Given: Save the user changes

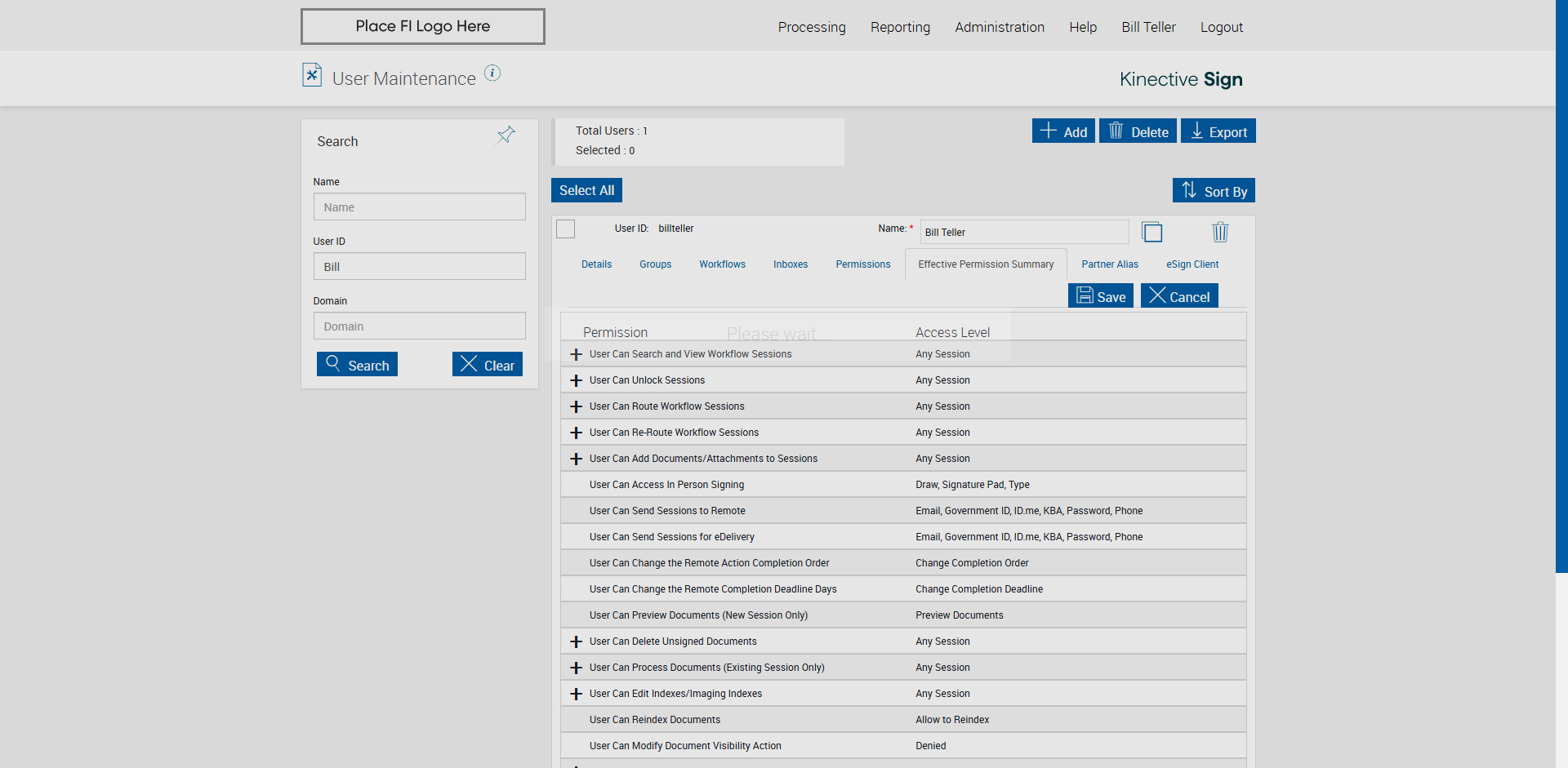Looking at the screenshot, I should pyautogui.click(x=1101, y=295).
